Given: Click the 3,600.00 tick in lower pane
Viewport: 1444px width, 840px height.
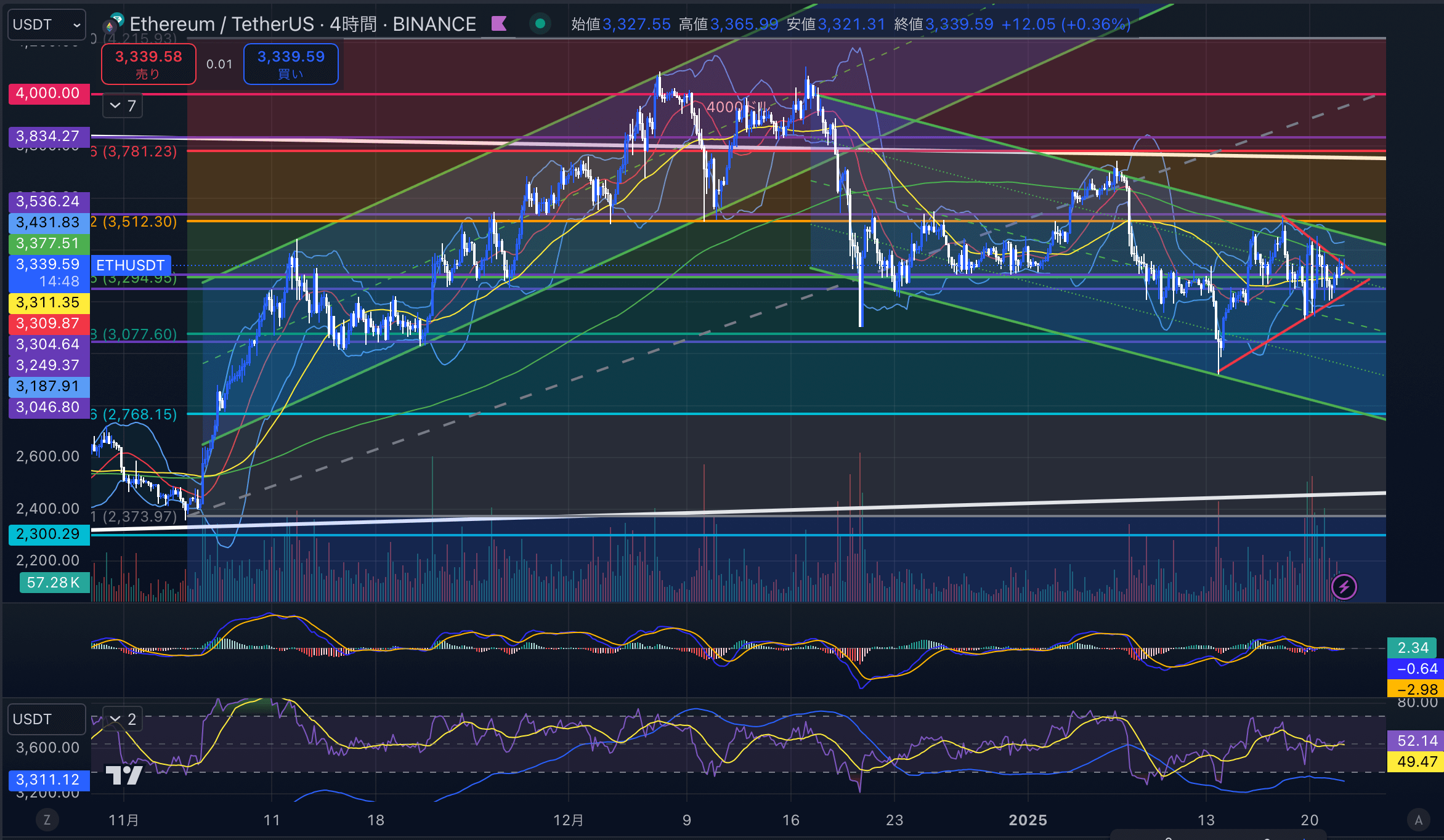Looking at the screenshot, I should coord(48,748).
